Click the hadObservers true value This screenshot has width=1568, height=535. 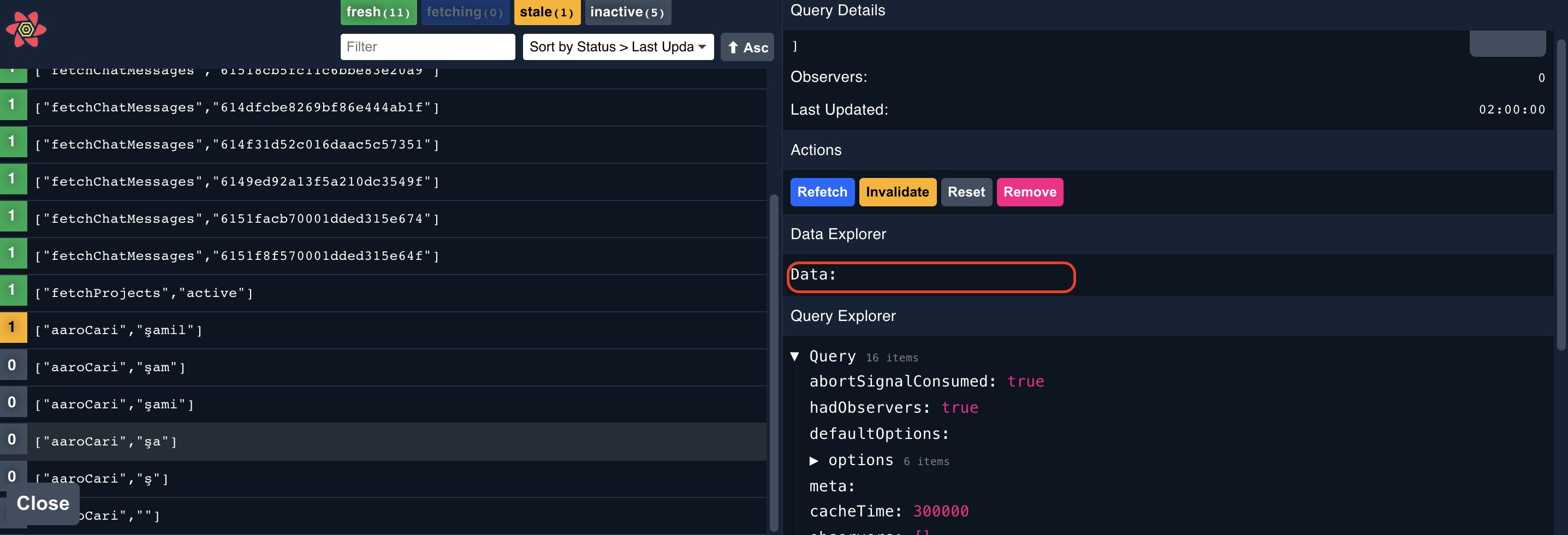[959, 408]
